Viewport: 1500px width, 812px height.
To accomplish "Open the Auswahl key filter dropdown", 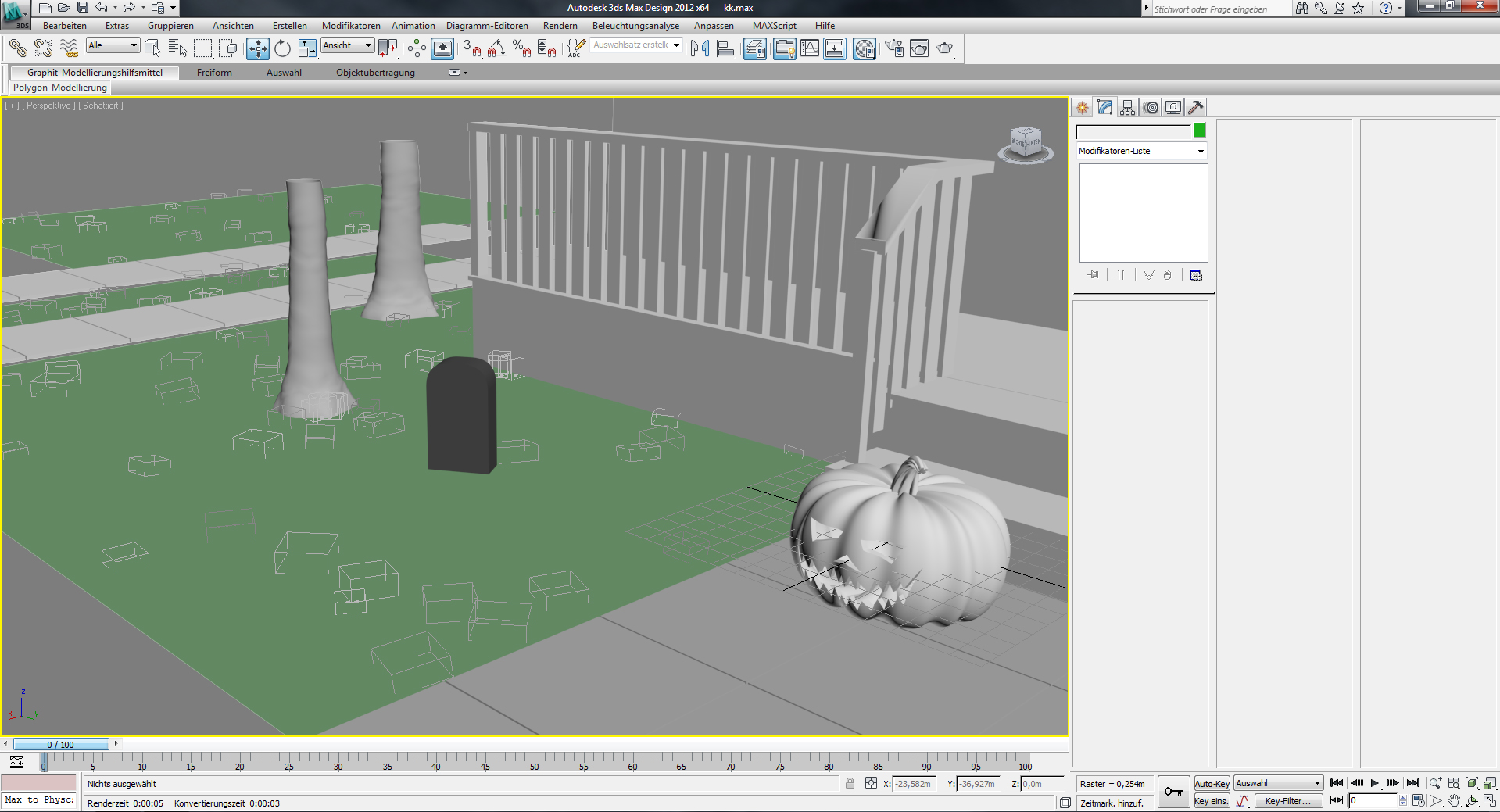I will pyautogui.click(x=1278, y=783).
